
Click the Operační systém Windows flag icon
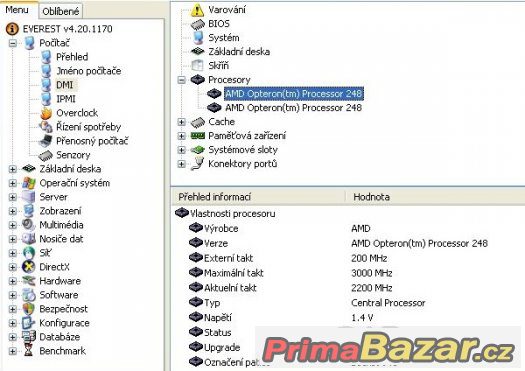(x=29, y=183)
